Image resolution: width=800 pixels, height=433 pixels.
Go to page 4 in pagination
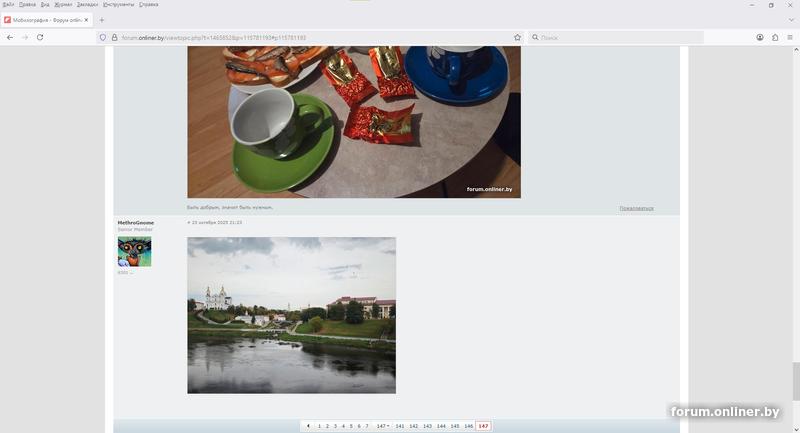coord(343,426)
